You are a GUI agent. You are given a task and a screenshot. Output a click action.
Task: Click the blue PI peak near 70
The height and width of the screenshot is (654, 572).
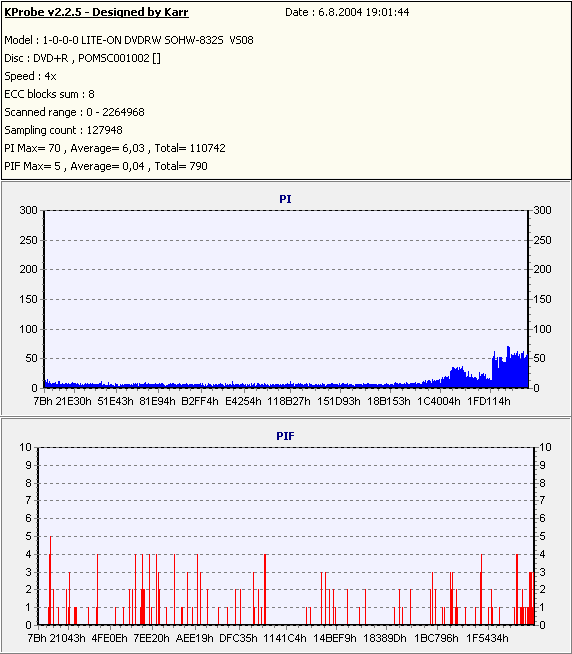coord(508,366)
